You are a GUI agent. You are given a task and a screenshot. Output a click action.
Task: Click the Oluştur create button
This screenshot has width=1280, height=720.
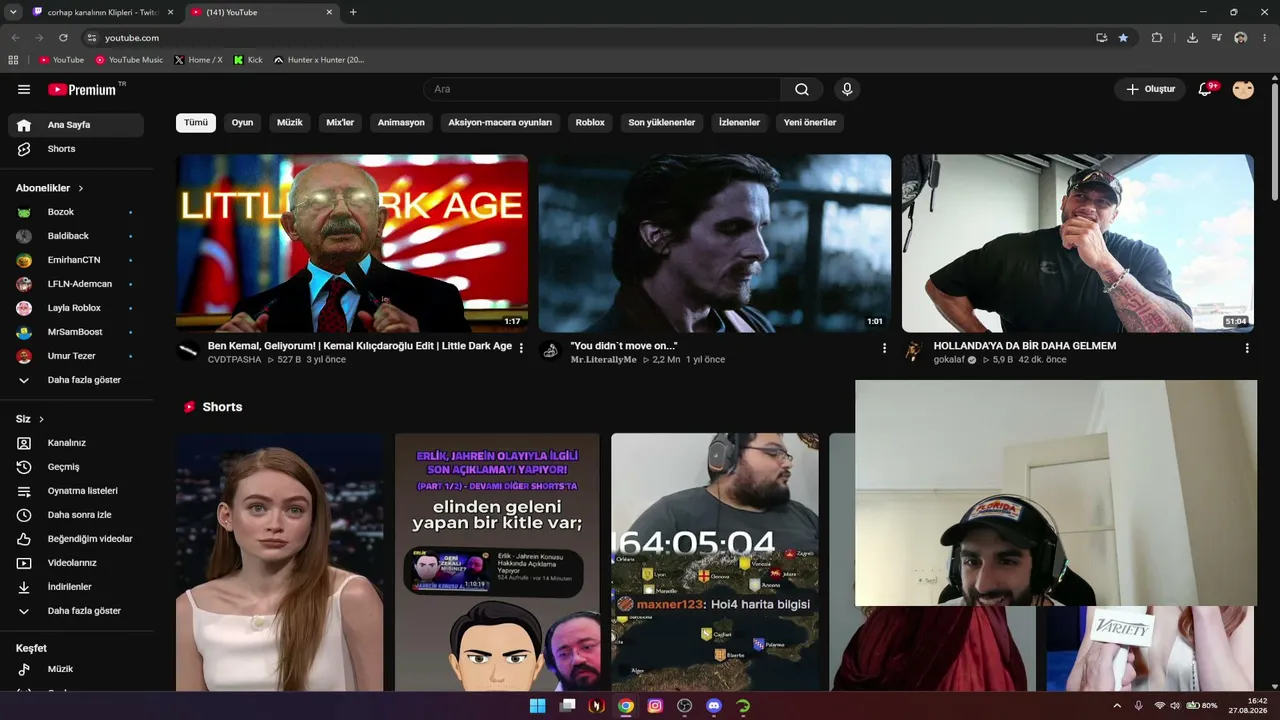tap(1150, 89)
